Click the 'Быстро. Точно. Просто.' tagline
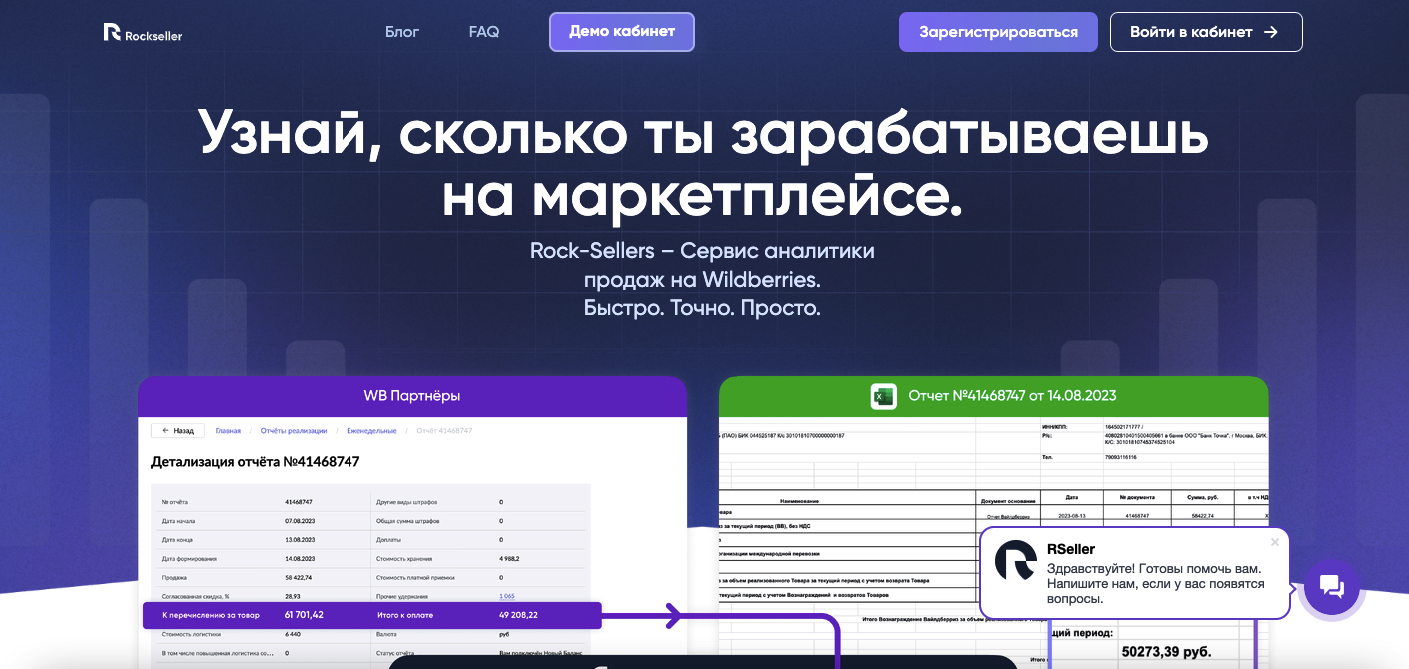 (x=702, y=308)
